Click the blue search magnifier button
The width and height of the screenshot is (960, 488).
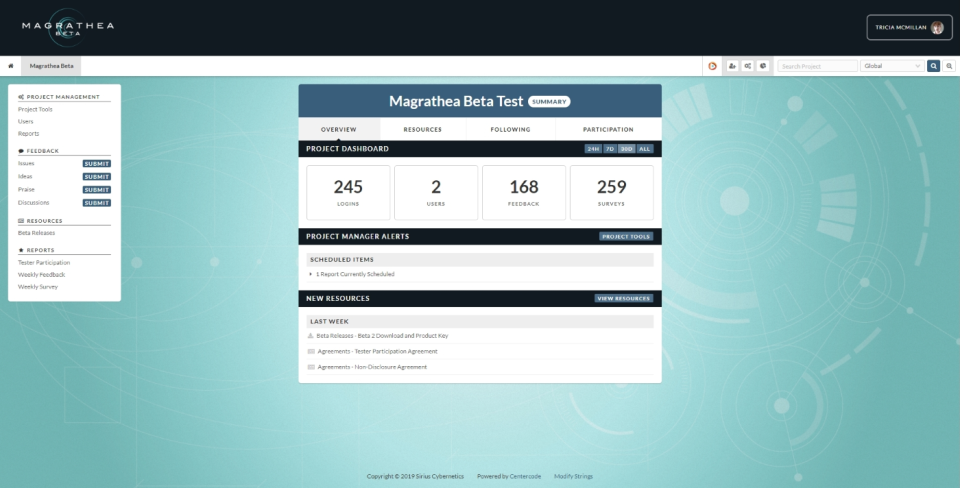tap(933, 66)
